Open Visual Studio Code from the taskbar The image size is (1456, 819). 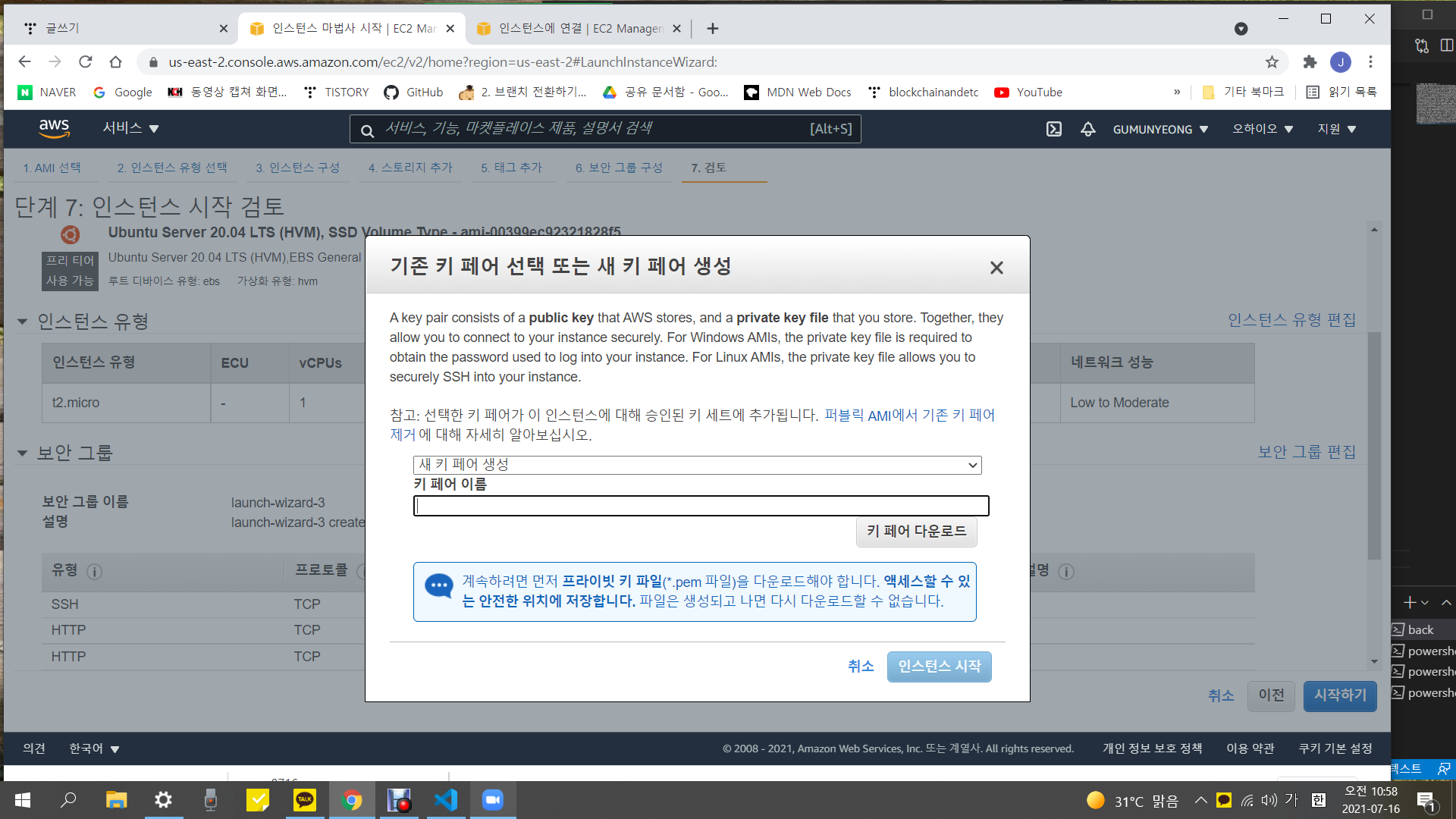pyautogui.click(x=446, y=800)
